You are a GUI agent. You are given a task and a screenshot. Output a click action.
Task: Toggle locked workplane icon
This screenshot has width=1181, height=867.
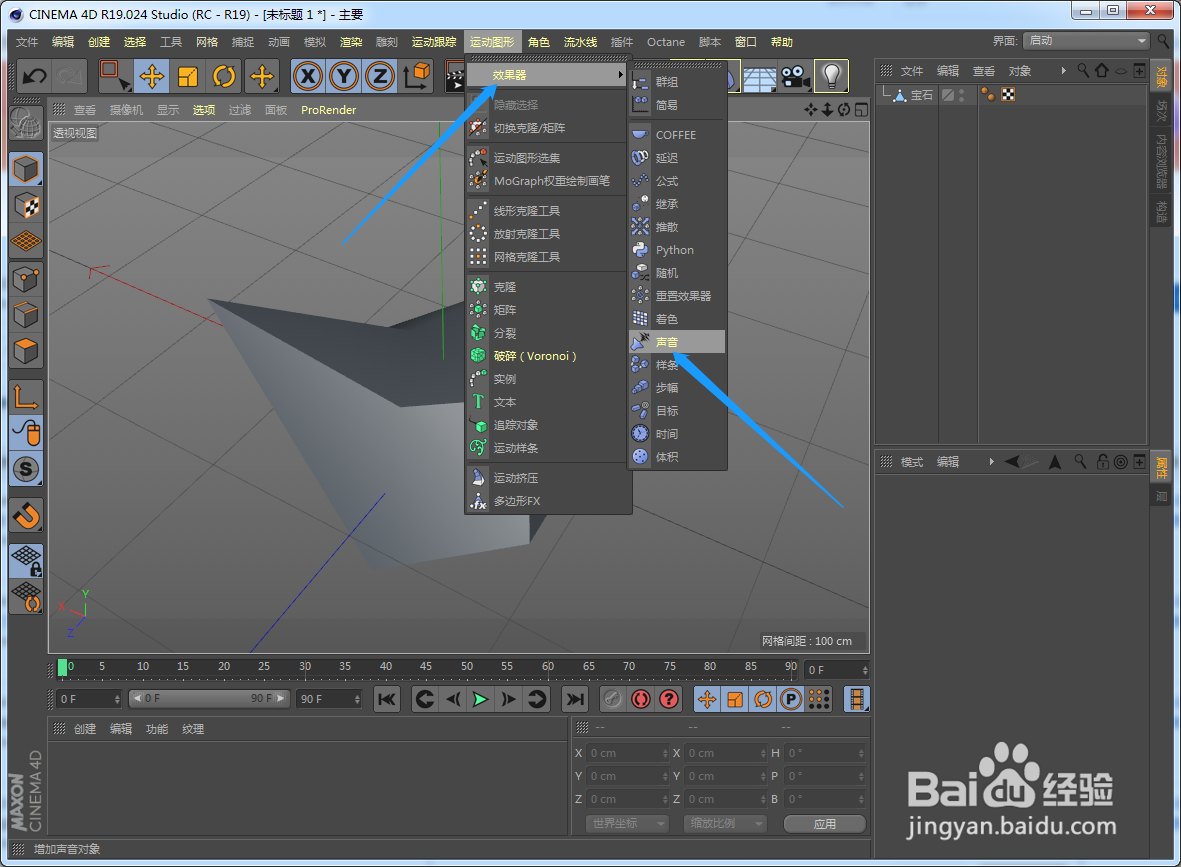tap(26, 561)
